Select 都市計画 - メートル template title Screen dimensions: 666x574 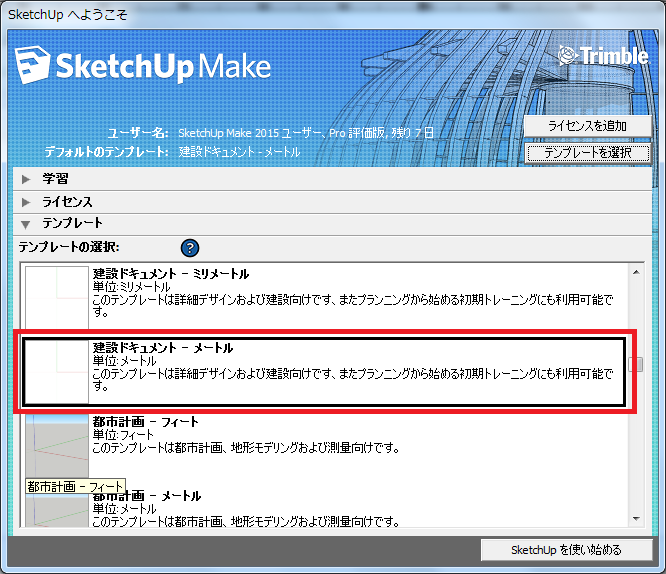[147, 496]
